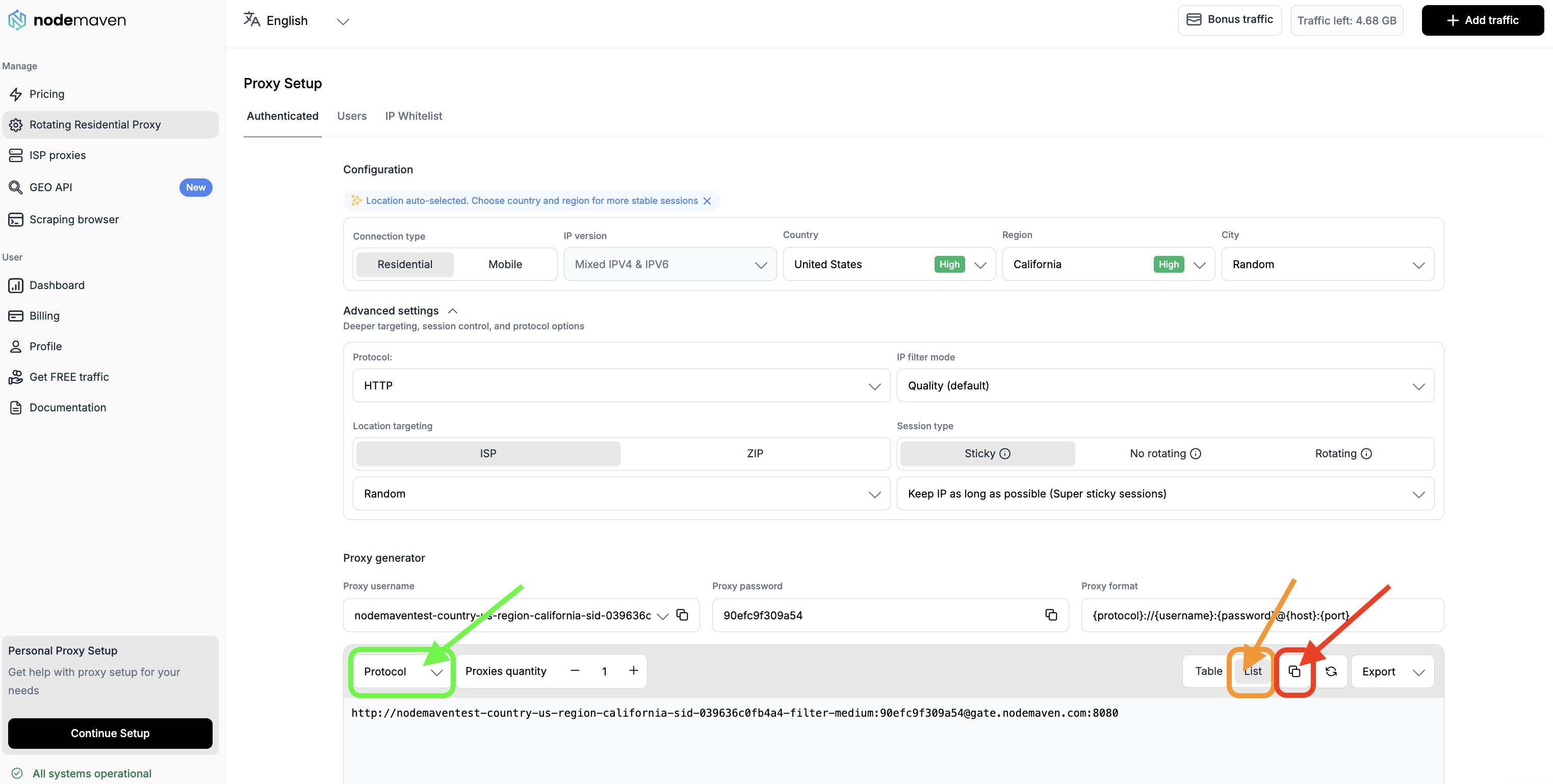The image size is (1553, 784).
Task: Click the Get FREE traffic gift icon
Action: (16, 377)
